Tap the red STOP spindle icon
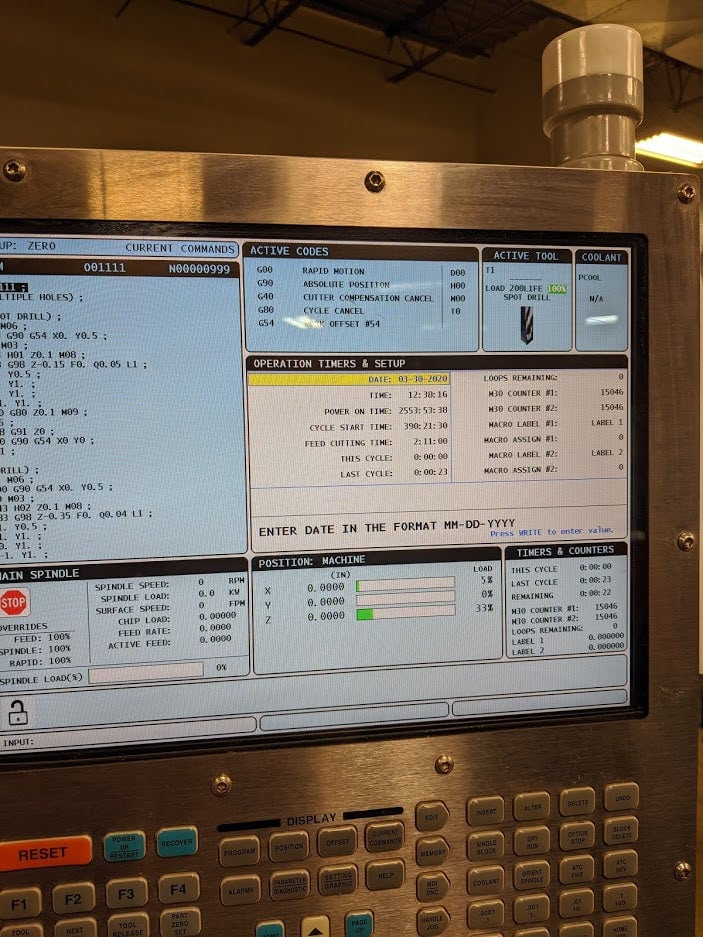Image resolution: width=703 pixels, height=937 pixels. (x=14, y=603)
